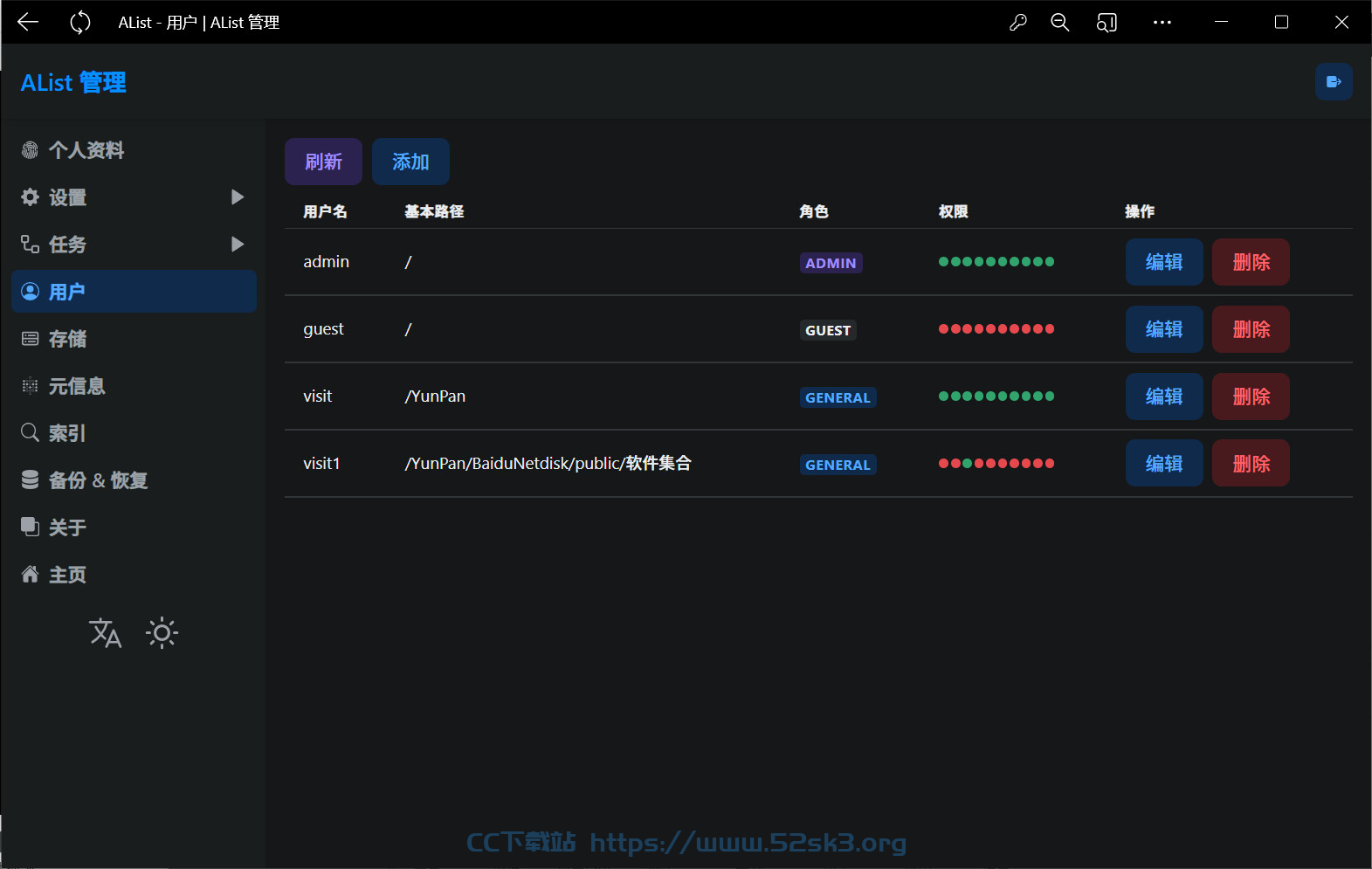Viewport: 1372px width, 869px height.
Task: Click the meta icon beside 元信息
Action: (30, 386)
